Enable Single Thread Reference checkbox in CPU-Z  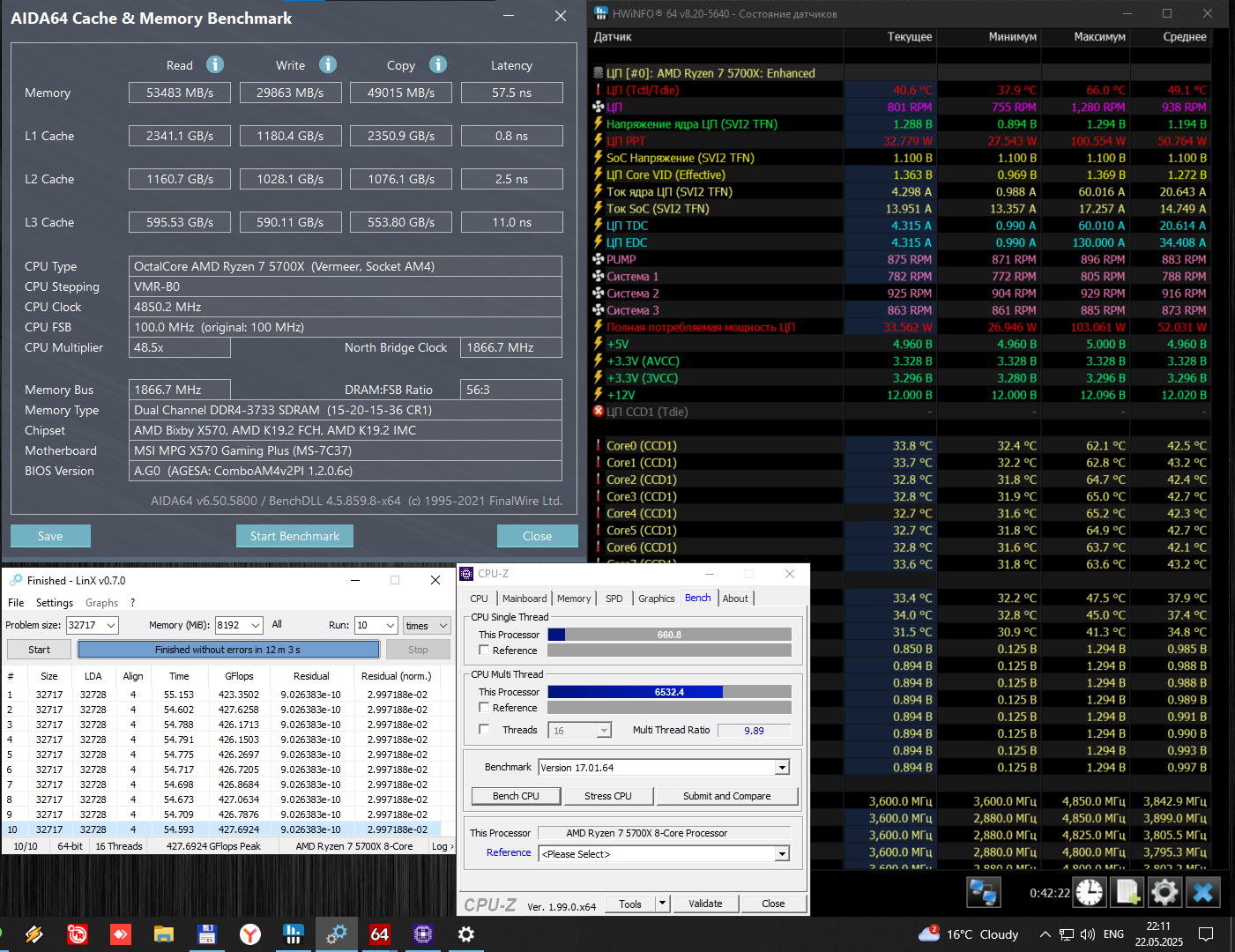(484, 650)
